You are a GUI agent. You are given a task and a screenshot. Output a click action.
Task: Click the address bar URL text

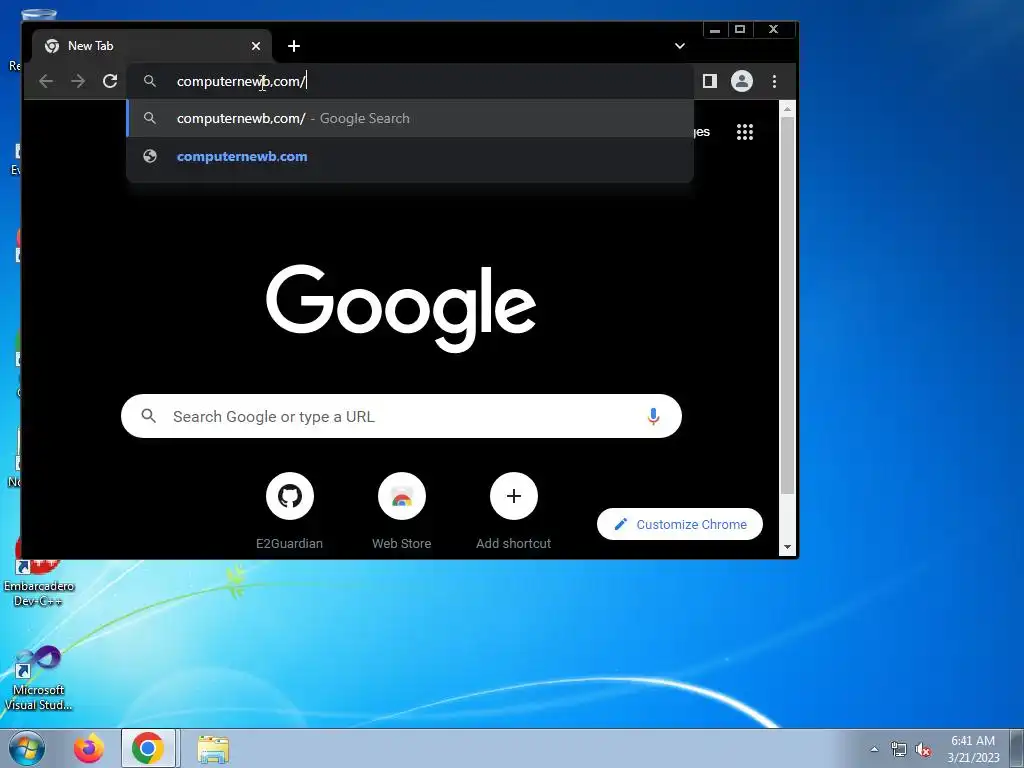point(241,81)
